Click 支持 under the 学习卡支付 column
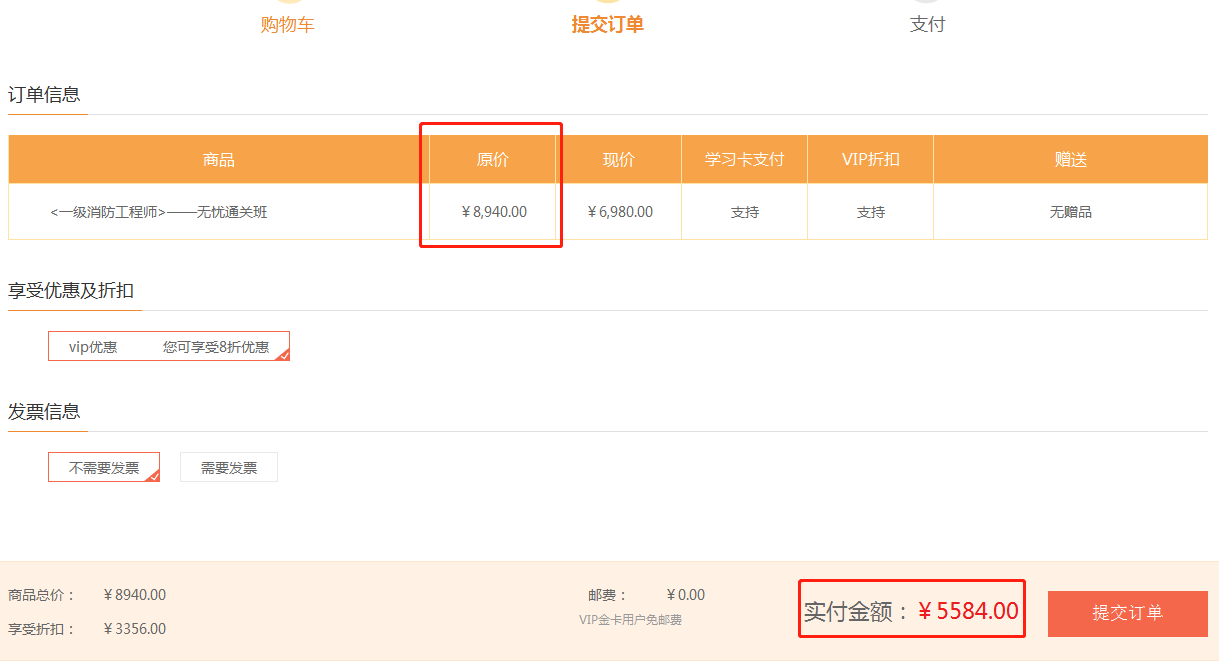Viewport: 1219px width, 663px height. [x=744, y=212]
